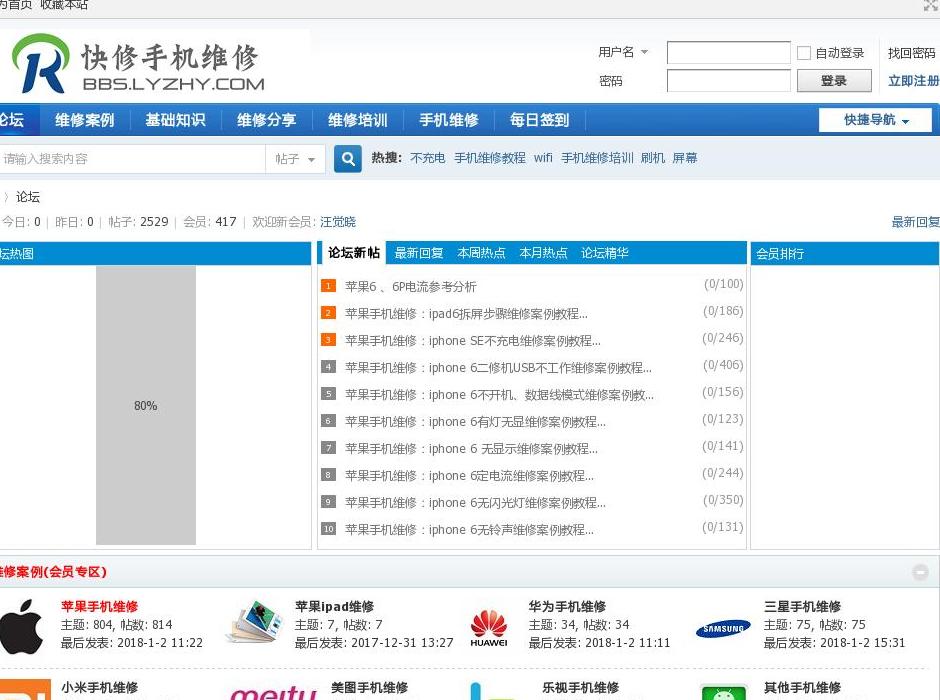Viewport: 940px width, 700px height.
Task: Click the 80% loading image placeholder
Action: (x=146, y=406)
